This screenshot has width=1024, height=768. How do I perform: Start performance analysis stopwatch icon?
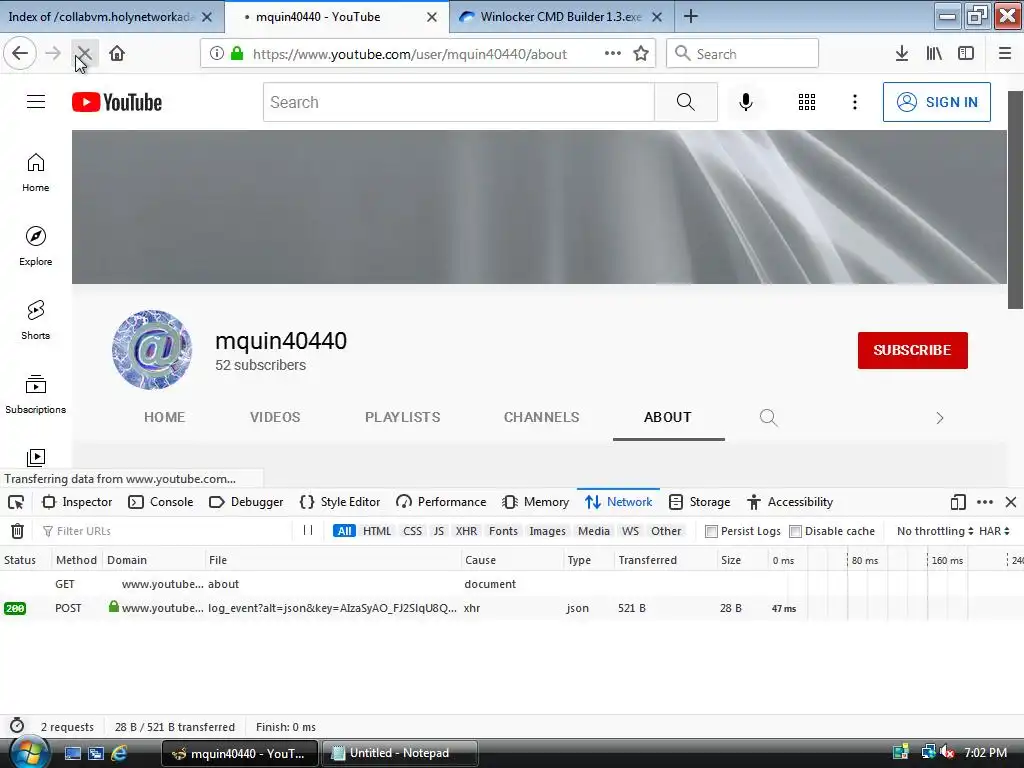(17, 726)
